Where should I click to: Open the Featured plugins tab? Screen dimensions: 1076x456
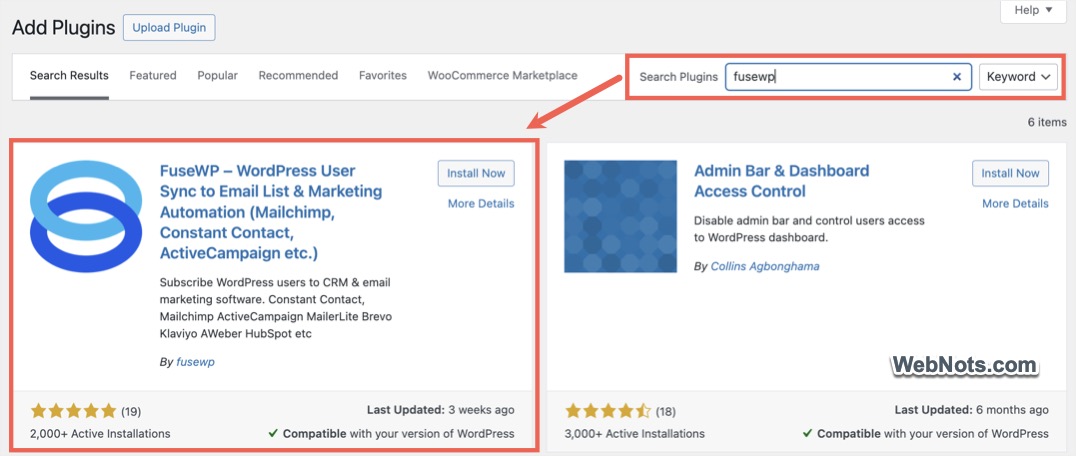pos(153,75)
